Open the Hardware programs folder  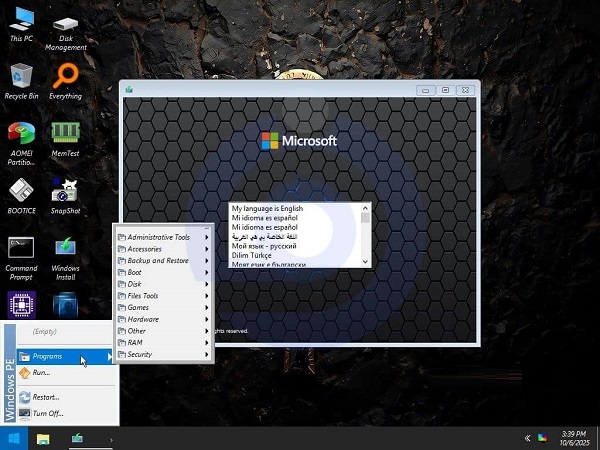164,320
